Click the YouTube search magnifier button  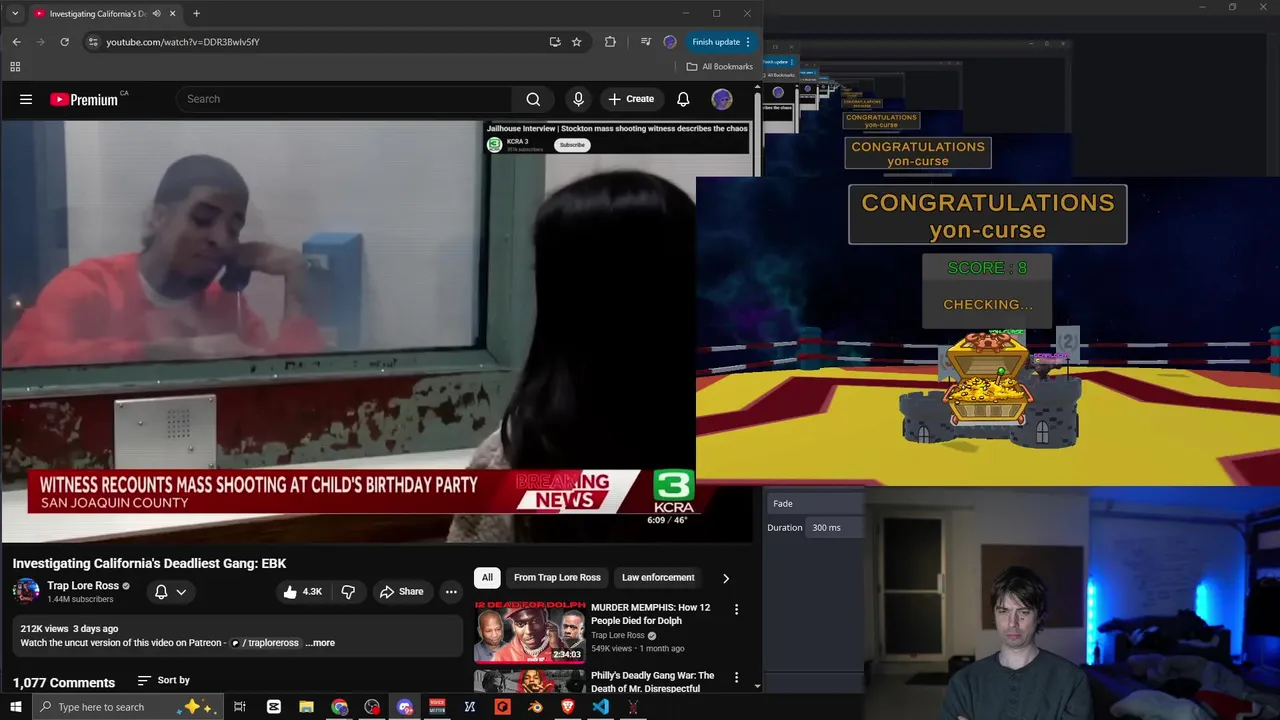533,99
